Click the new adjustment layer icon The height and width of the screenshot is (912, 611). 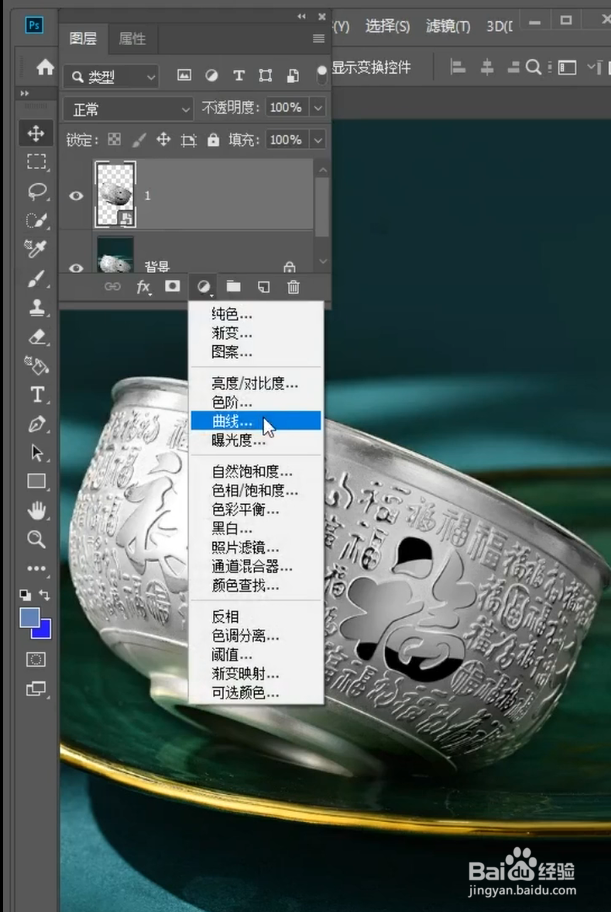[203, 286]
